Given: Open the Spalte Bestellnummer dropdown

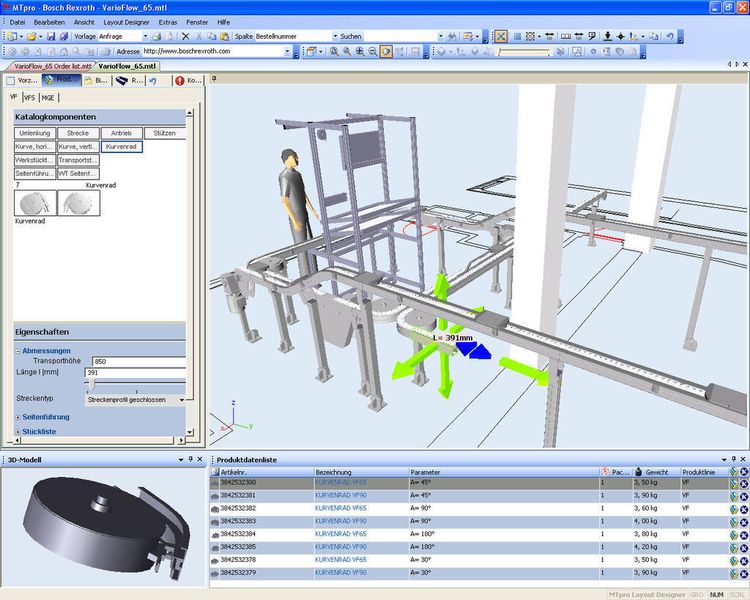Looking at the screenshot, I should click(335, 36).
